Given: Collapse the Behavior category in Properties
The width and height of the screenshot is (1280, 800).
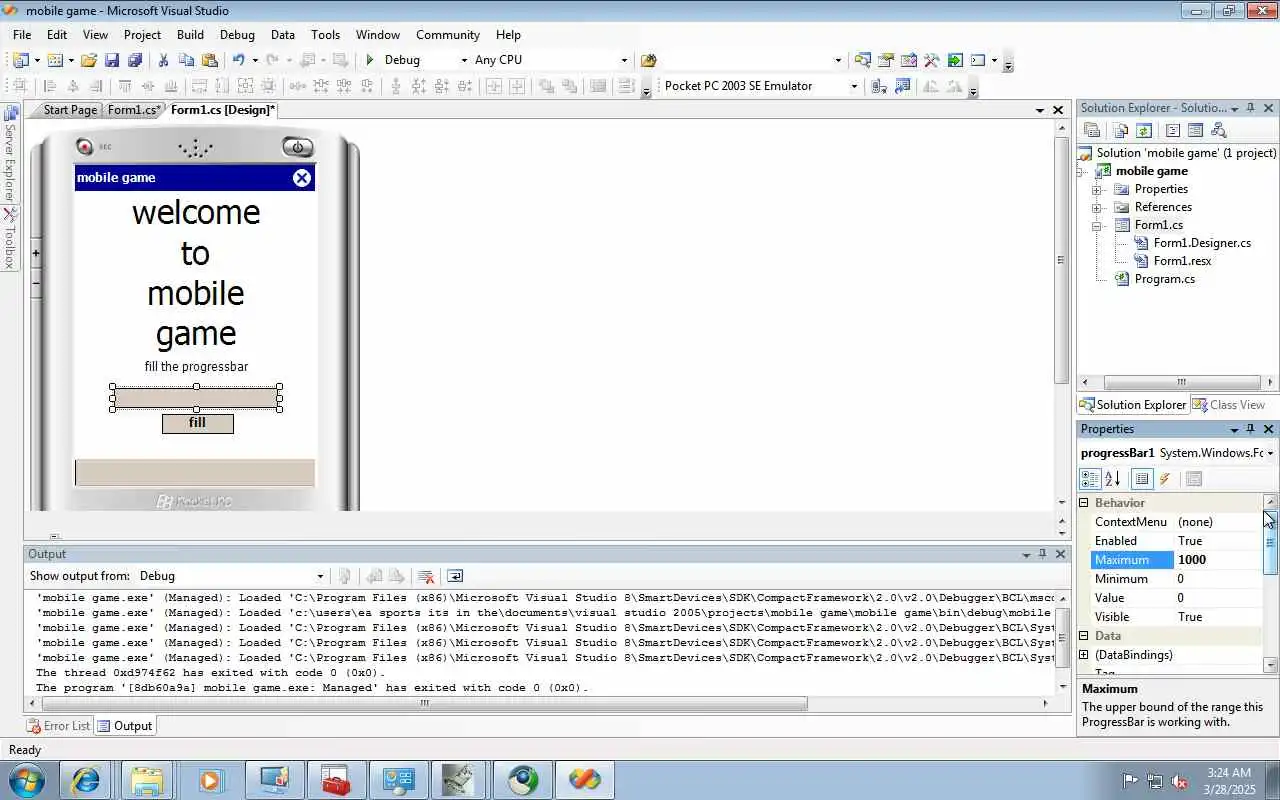Looking at the screenshot, I should (x=1084, y=503).
